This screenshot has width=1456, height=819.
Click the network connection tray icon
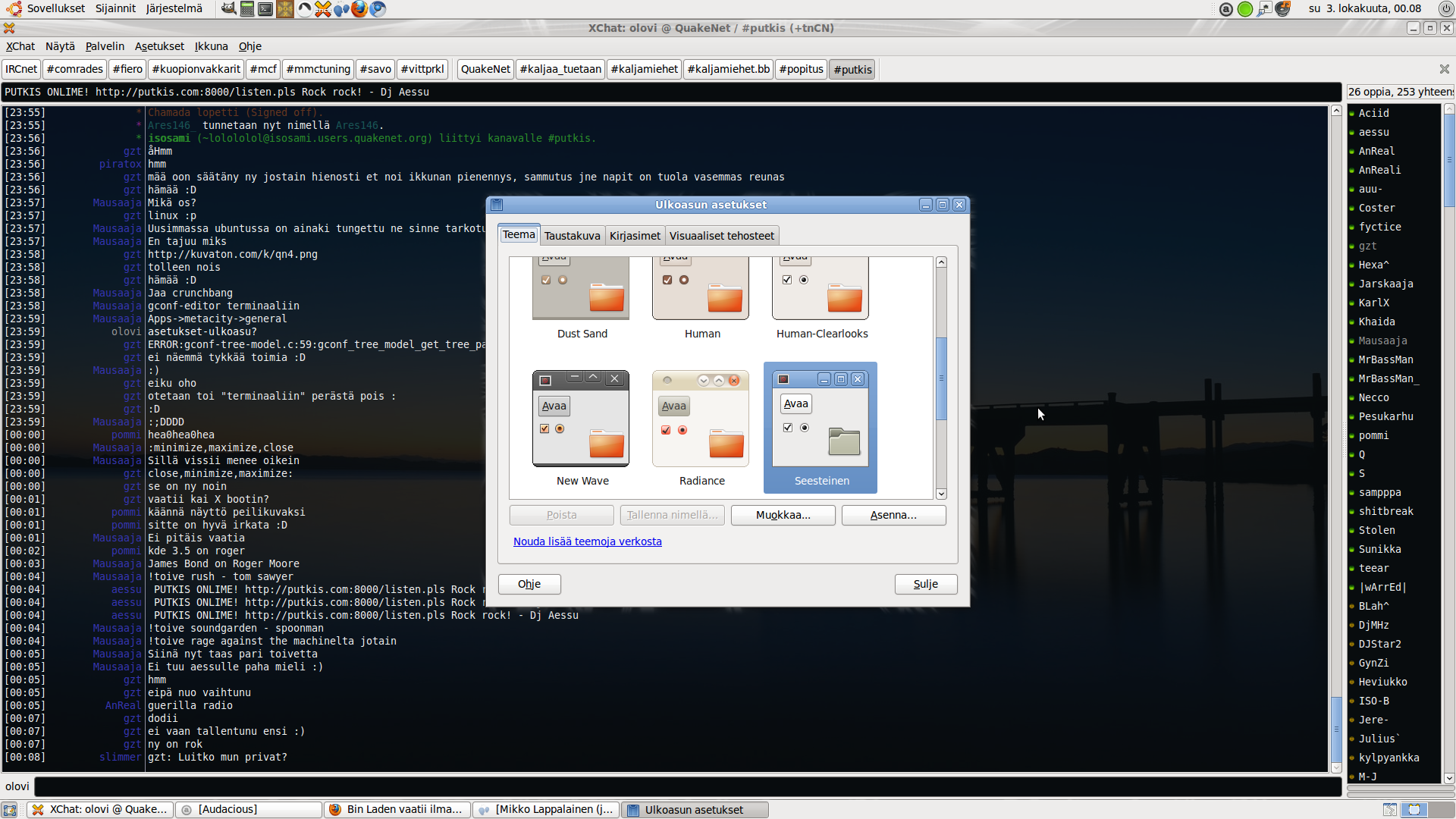point(1264,8)
